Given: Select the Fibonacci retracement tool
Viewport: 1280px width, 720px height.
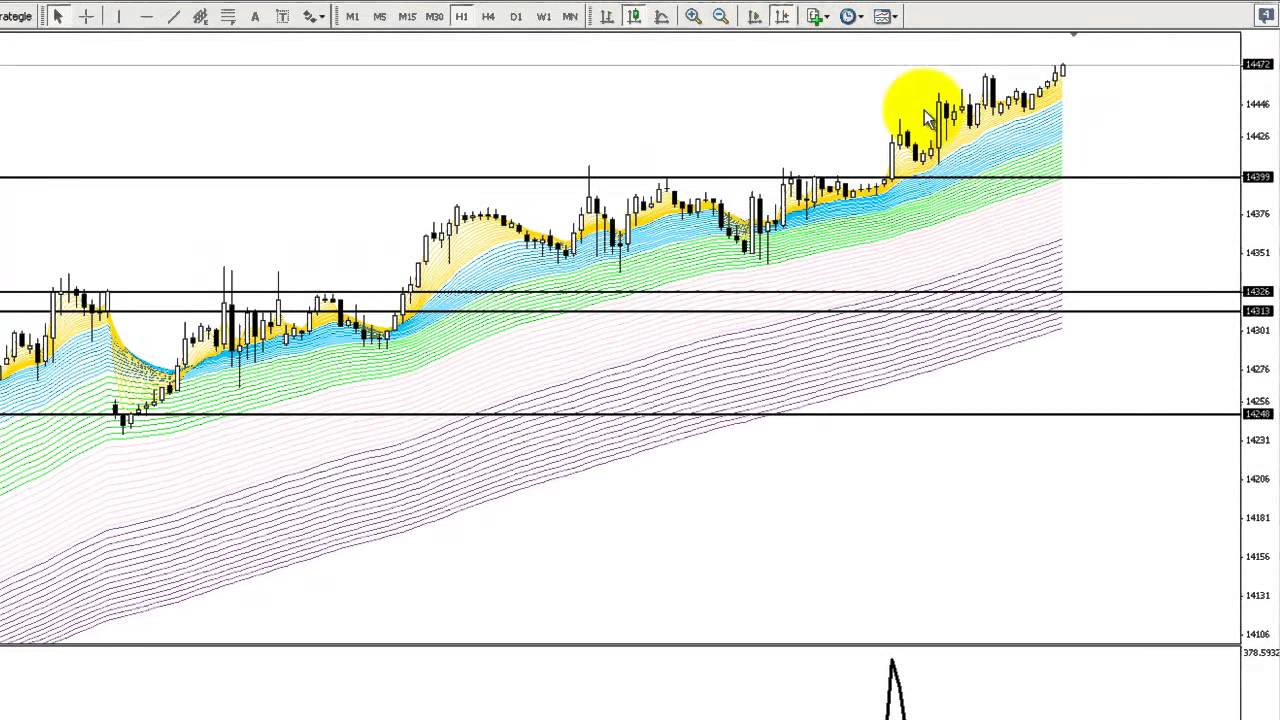Looking at the screenshot, I should click(228, 16).
